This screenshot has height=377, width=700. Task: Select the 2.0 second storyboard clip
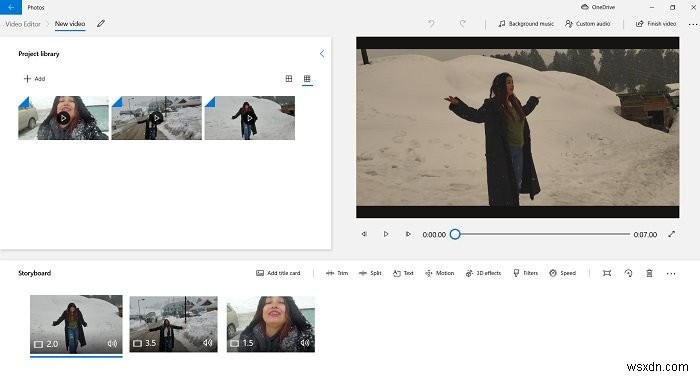point(76,324)
